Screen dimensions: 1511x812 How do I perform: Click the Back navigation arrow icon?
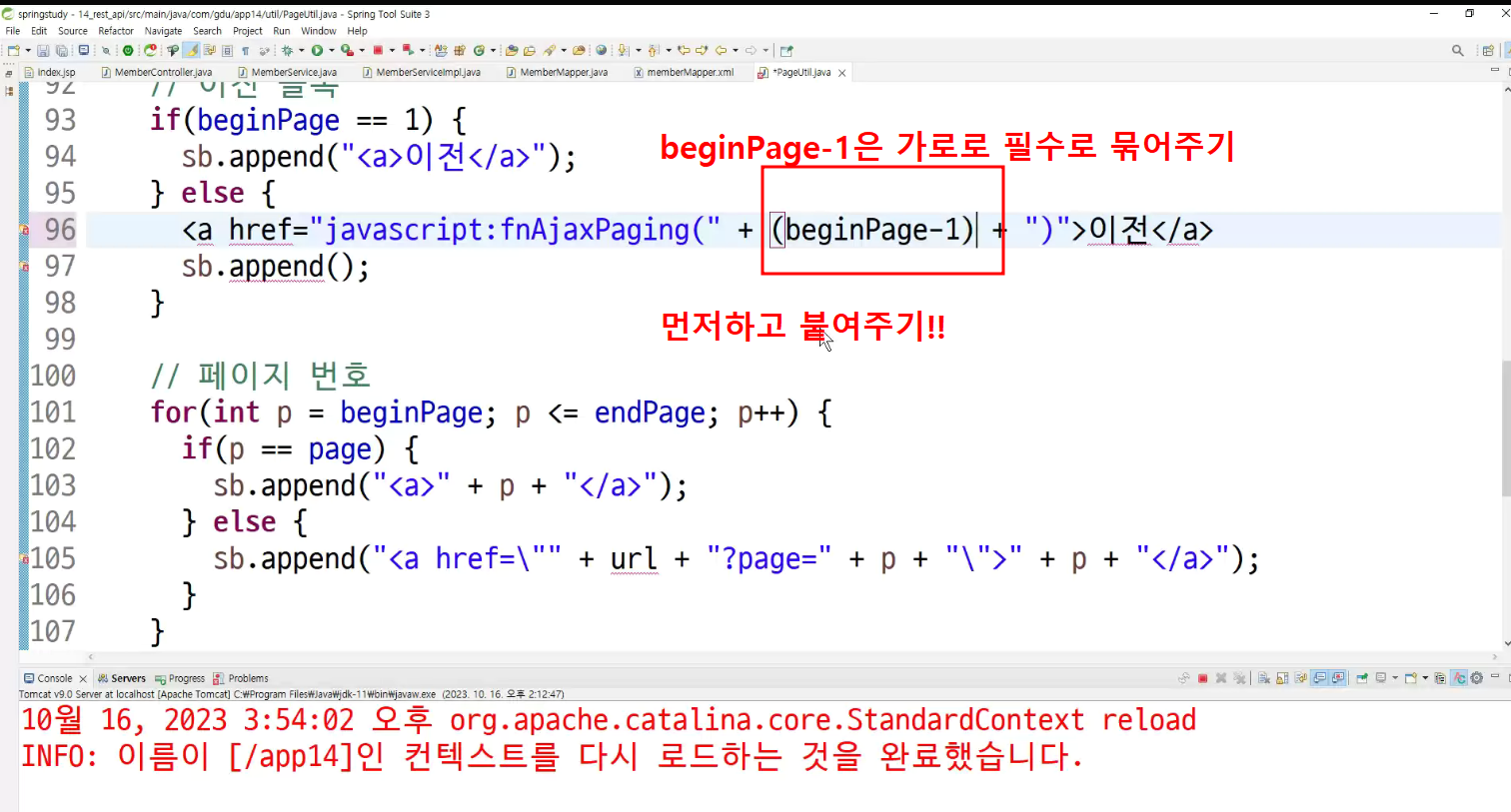click(721, 50)
